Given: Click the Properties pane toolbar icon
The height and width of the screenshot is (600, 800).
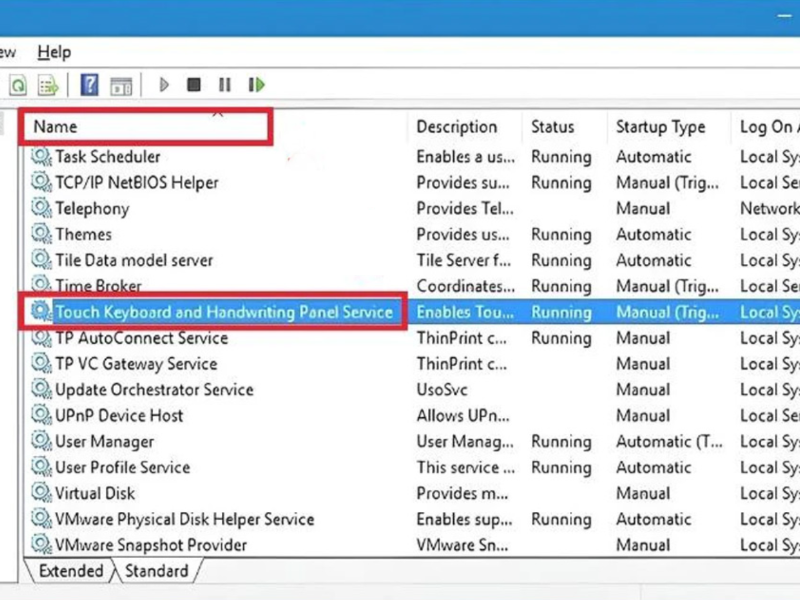Looking at the screenshot, I should click(x=121, y=85).
